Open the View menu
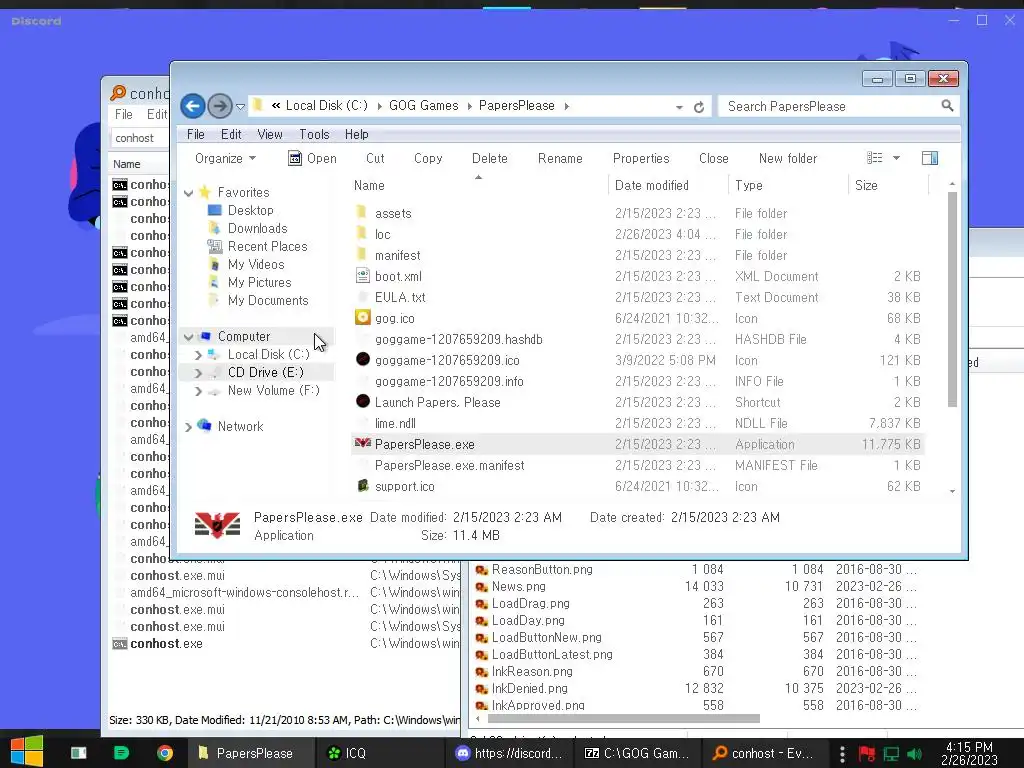The width and height of the screenshot is (1024, 768). pos(270,135)
